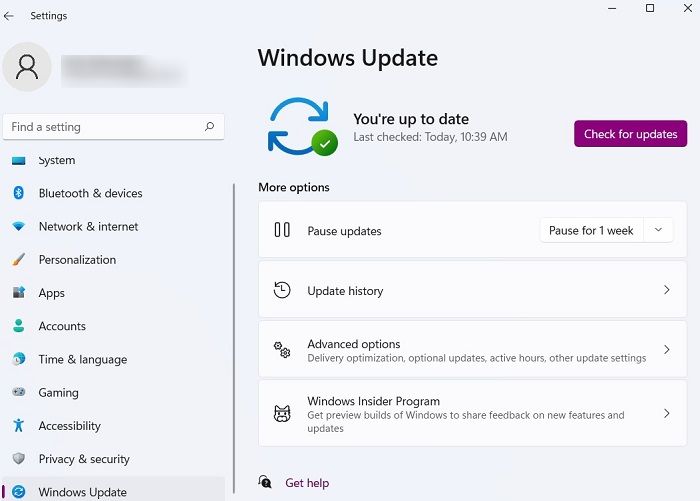
Task: Click the Update history clock icon
Action: (282, 290)
